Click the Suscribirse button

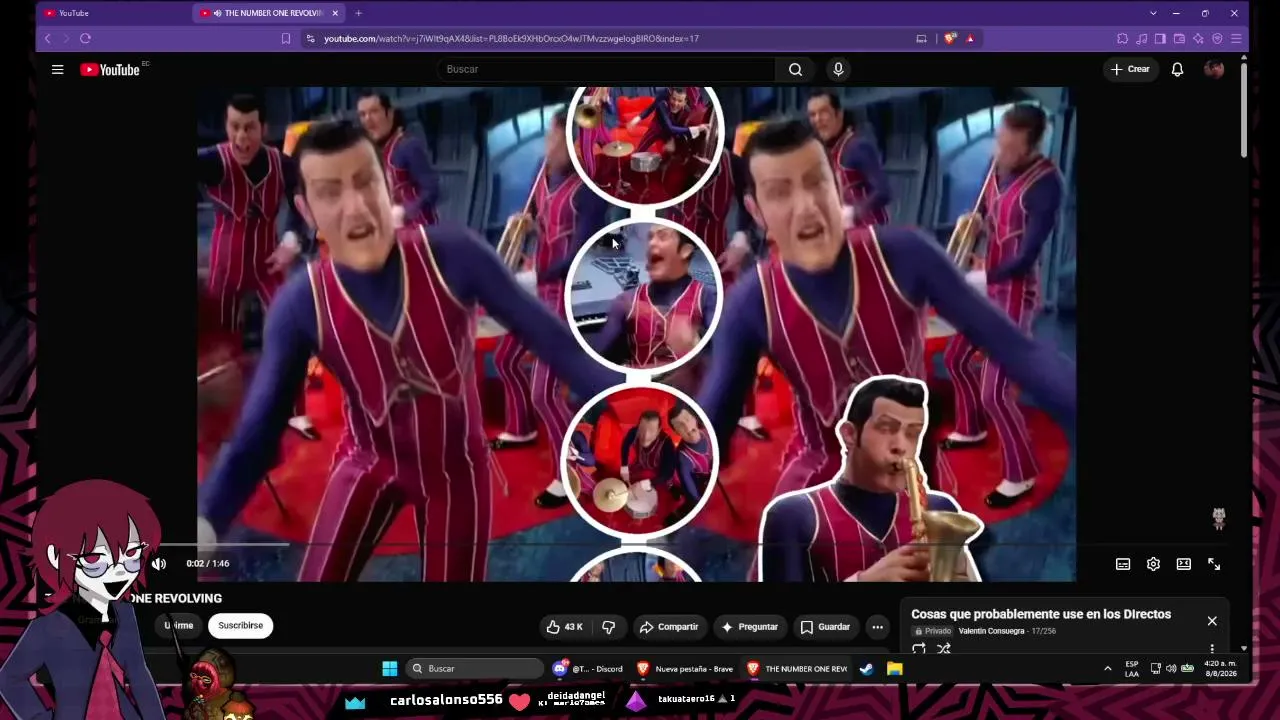coord(241,625)
